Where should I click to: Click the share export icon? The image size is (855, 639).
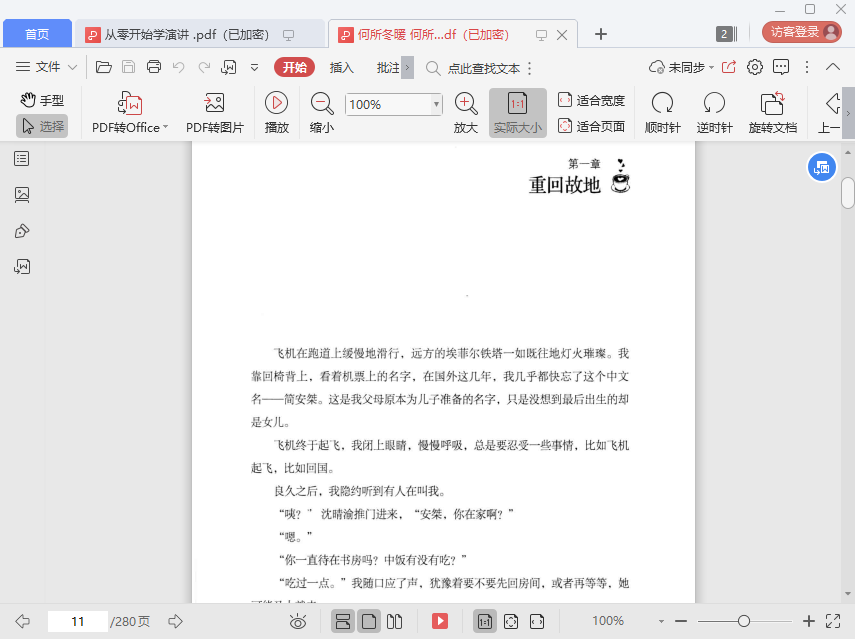728,67
